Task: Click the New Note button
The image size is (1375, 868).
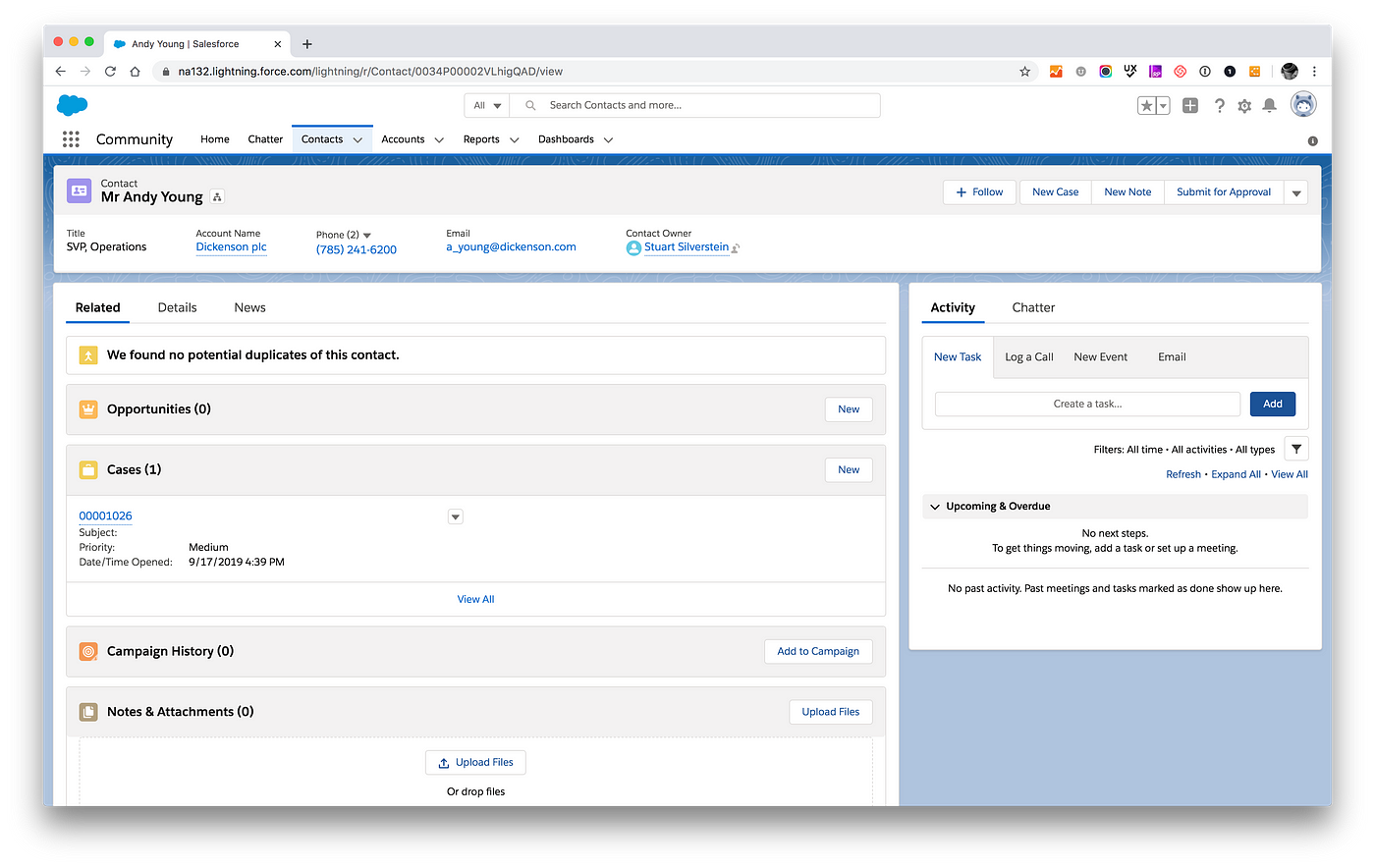Action: (1127, 192)
